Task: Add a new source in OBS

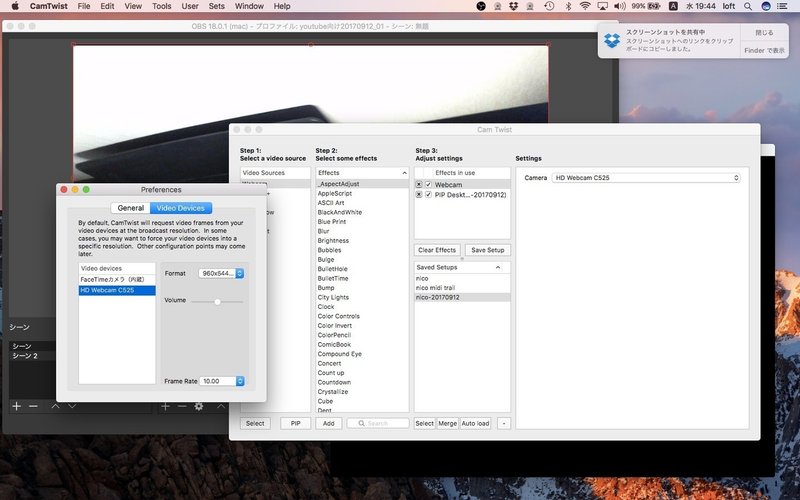Action: (x=165, y=406)
